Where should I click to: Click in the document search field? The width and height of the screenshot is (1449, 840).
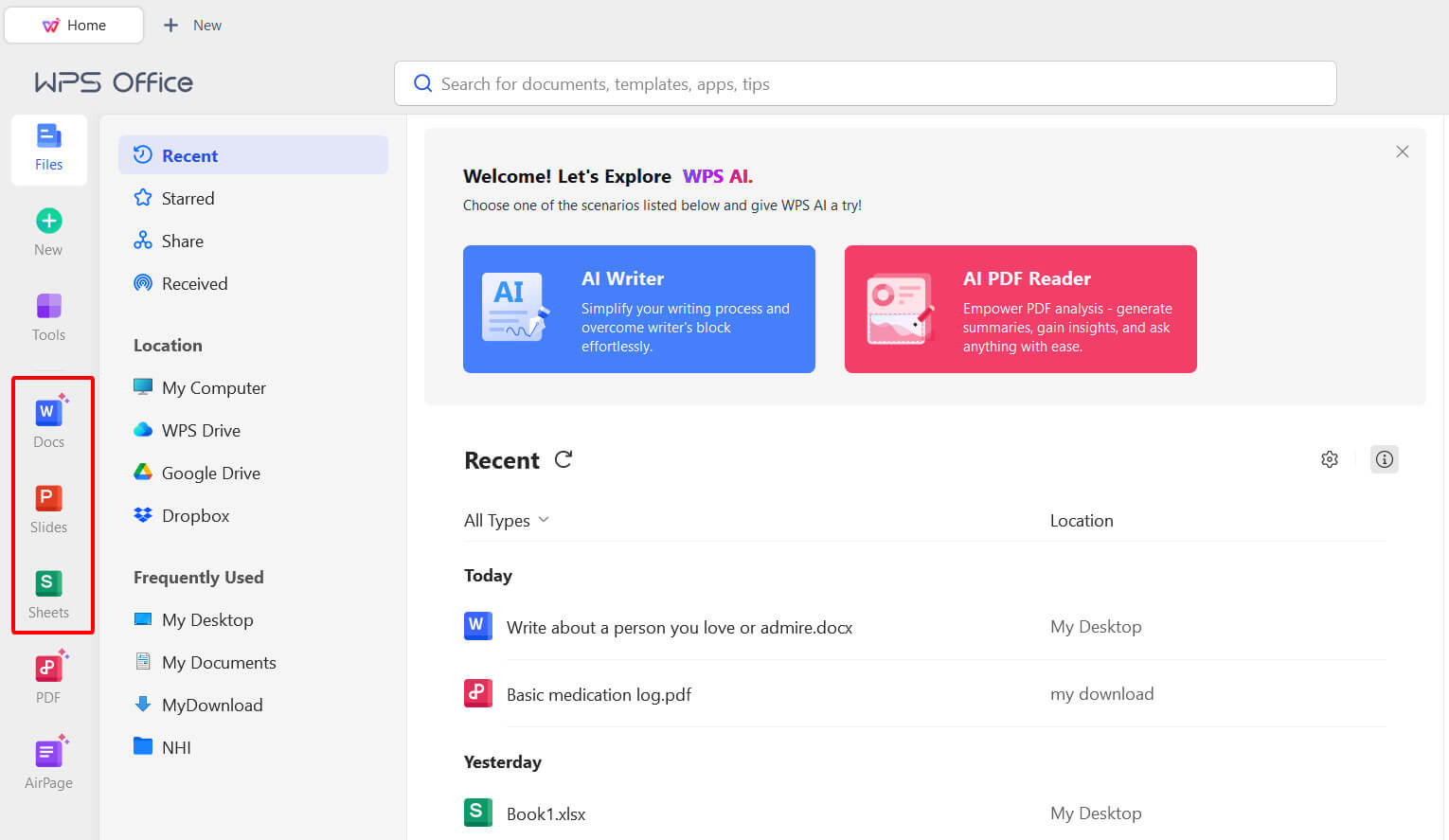pyautogui.click(x=866, y=83)
